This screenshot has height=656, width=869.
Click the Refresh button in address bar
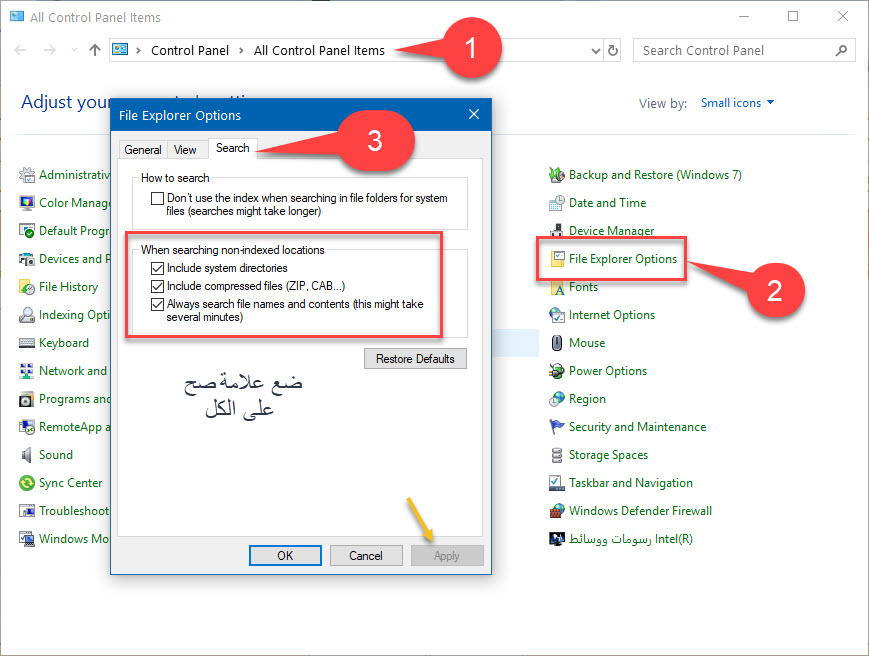[612, 50]
